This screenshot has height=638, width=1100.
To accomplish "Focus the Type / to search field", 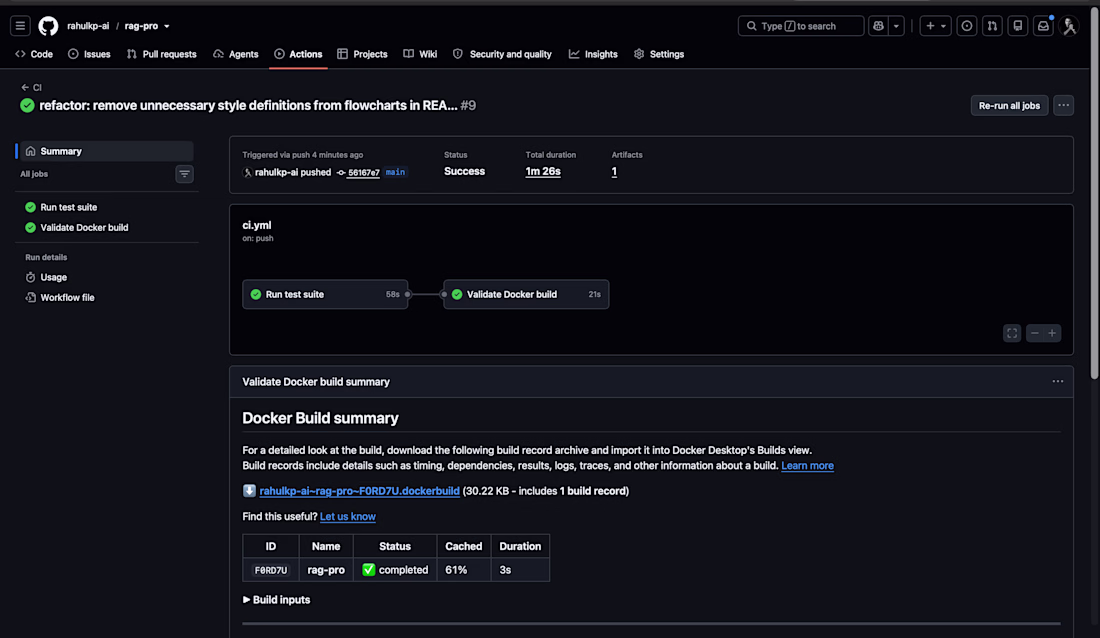I will pos(801,26).
